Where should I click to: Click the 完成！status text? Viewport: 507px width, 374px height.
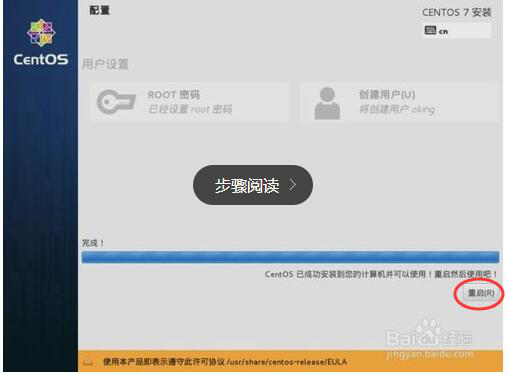(93, 243)
